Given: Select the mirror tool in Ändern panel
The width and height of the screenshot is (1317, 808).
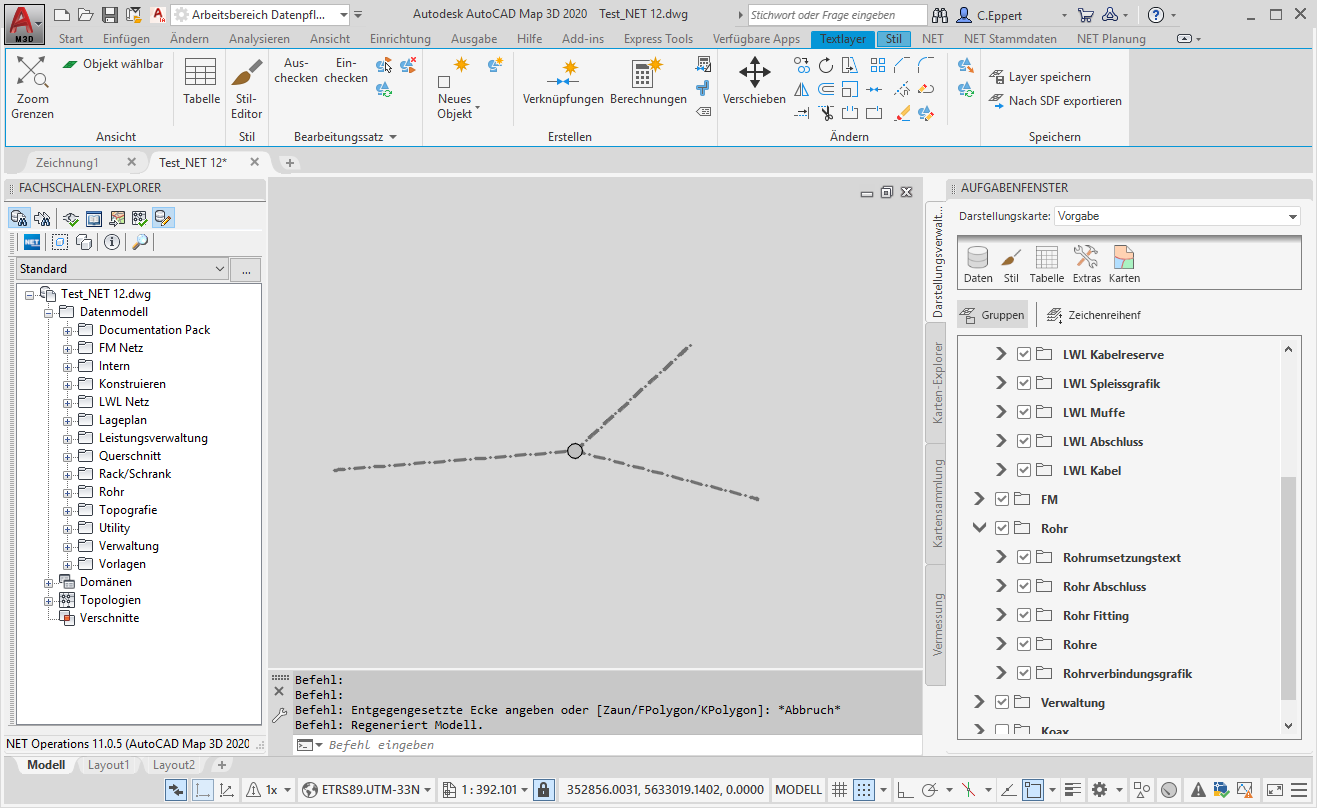Looking at the screenshot, I should [802, 90].
